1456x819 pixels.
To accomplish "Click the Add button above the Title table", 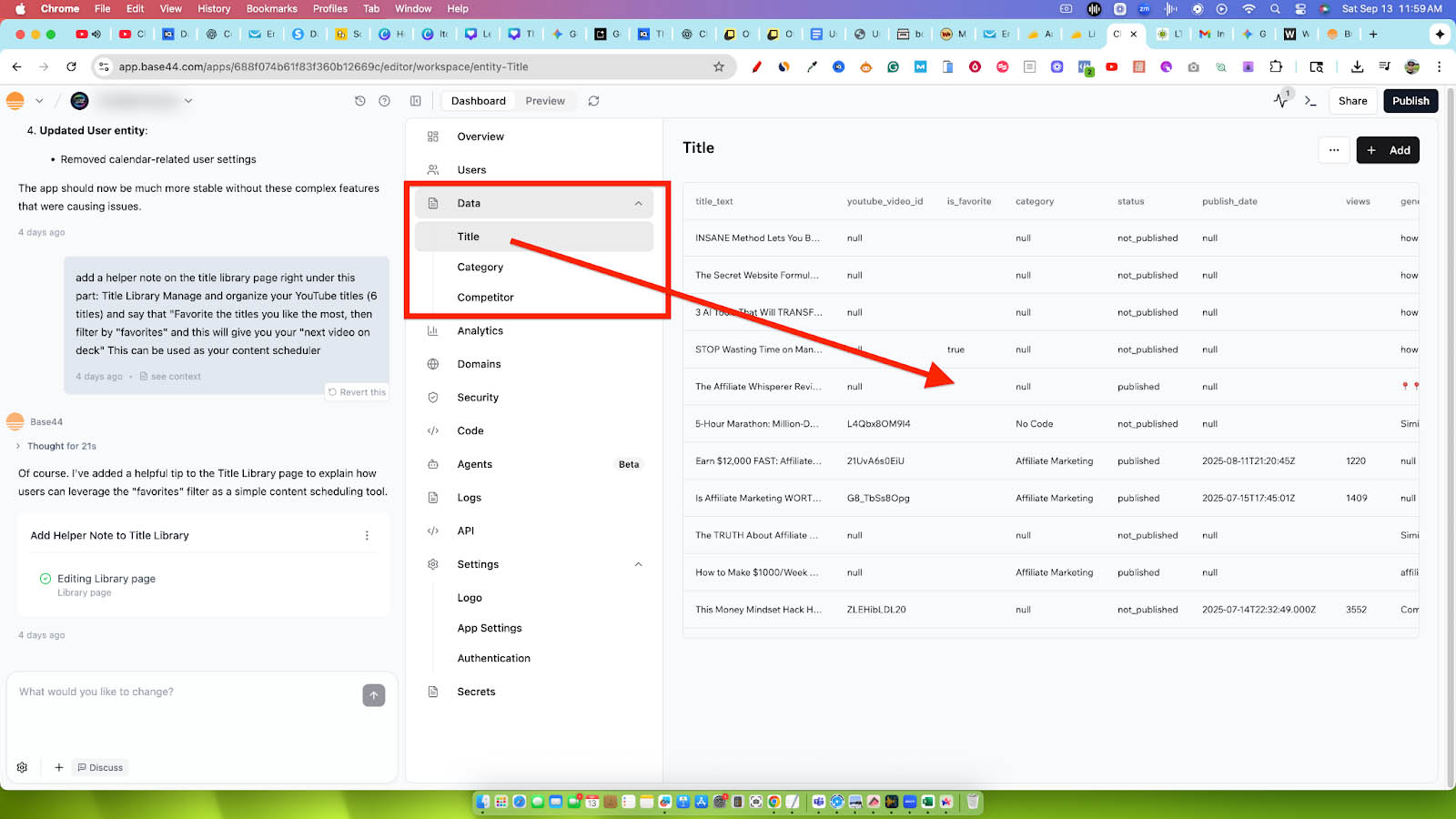I will pos(1388,150).
